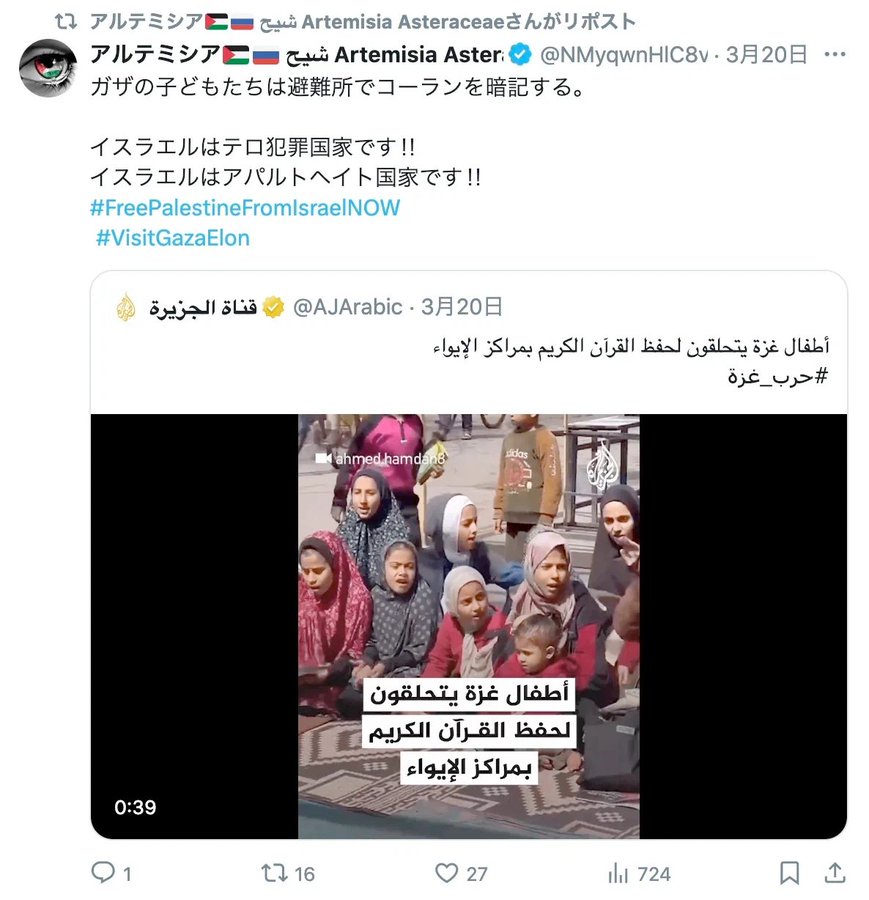Click the Al Jazeera logo avatar
The width and height of the screenshot is (869, 900).
[x=126, y=307]
